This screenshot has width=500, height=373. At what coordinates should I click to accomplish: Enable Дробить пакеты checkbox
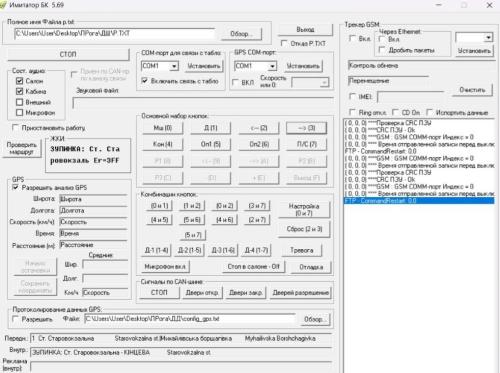[x=382, y=50]
